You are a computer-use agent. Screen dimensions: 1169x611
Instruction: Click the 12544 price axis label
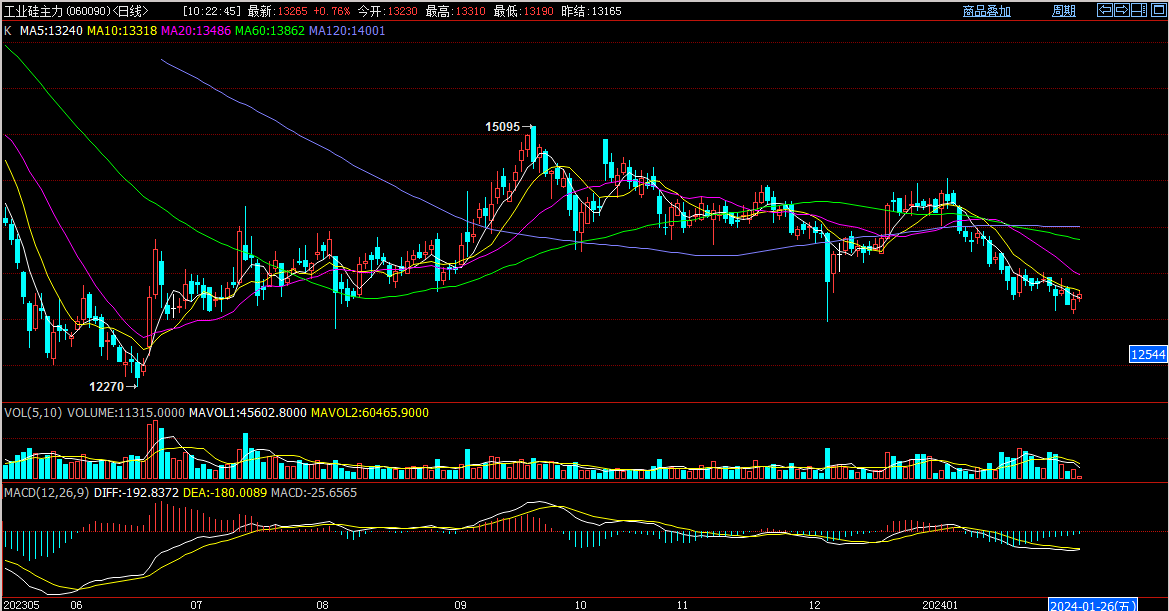coord(1147,354)
